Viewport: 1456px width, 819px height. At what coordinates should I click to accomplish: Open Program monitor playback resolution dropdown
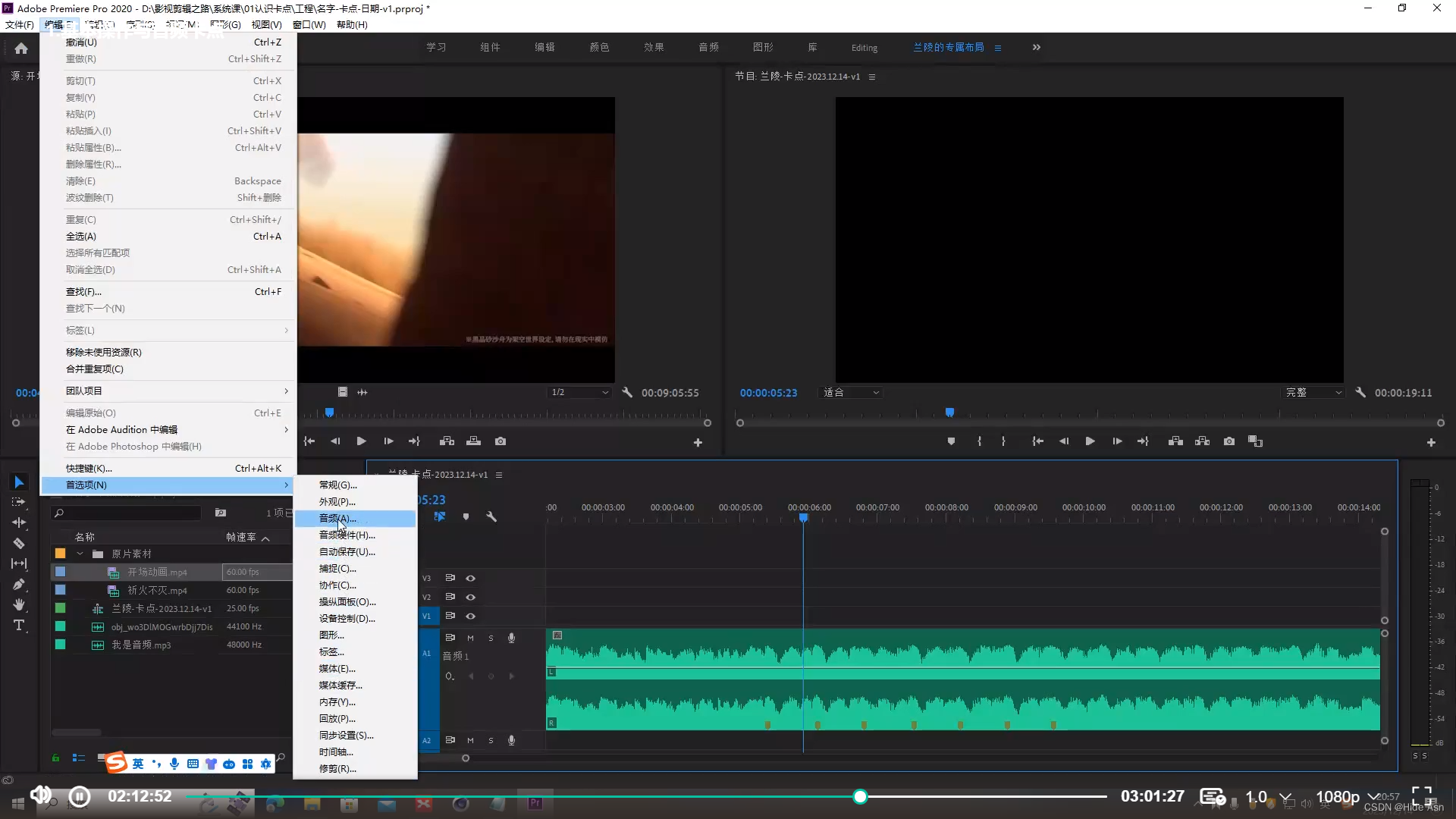point(1313,393)
